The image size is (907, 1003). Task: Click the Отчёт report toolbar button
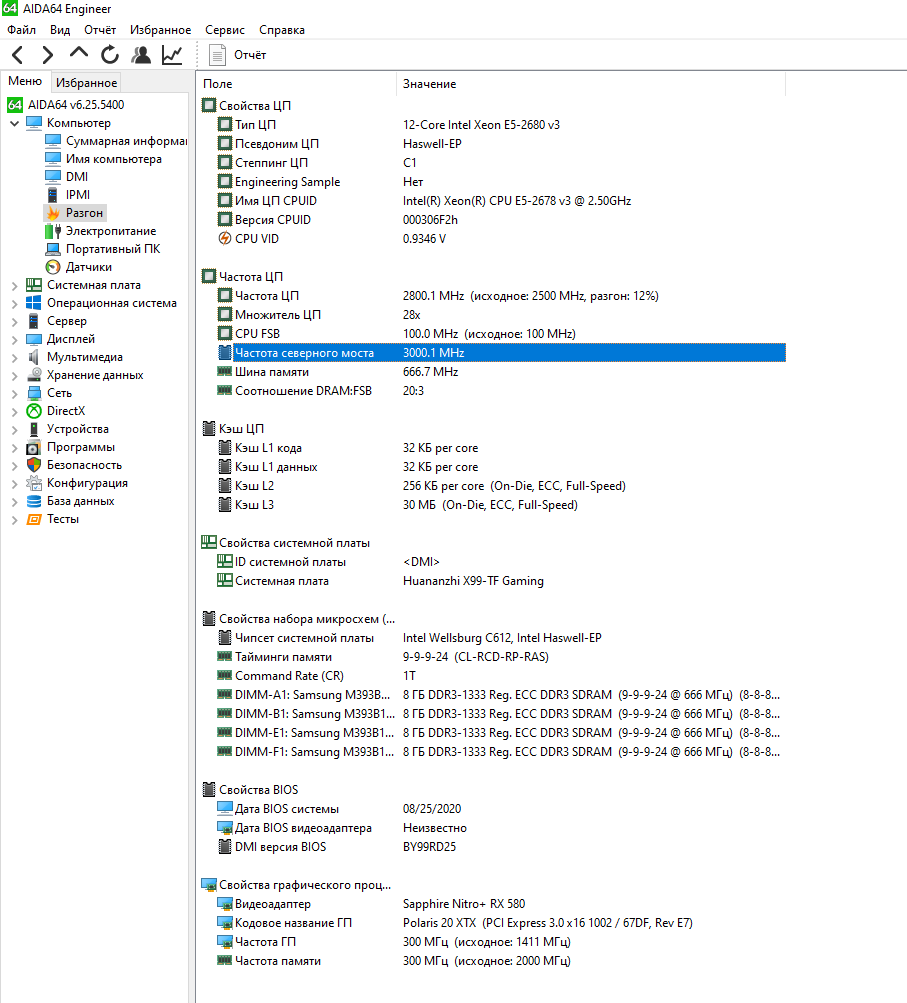(x=237, y=55)
